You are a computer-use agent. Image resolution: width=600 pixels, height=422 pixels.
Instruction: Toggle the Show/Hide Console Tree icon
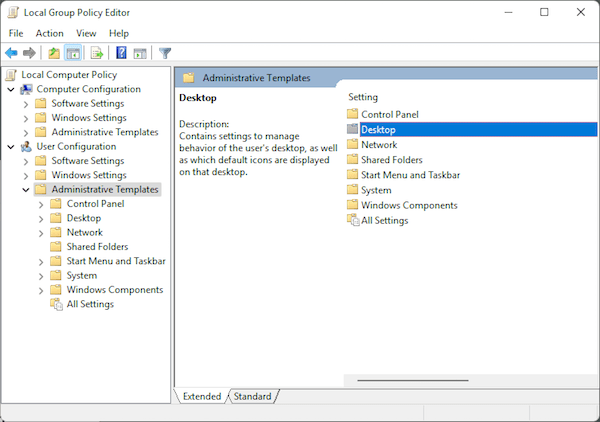73,53
